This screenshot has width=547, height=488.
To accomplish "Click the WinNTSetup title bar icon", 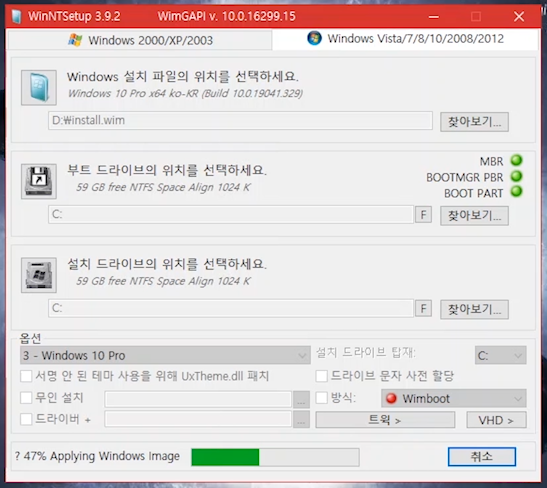I will (x=16, y=16).
